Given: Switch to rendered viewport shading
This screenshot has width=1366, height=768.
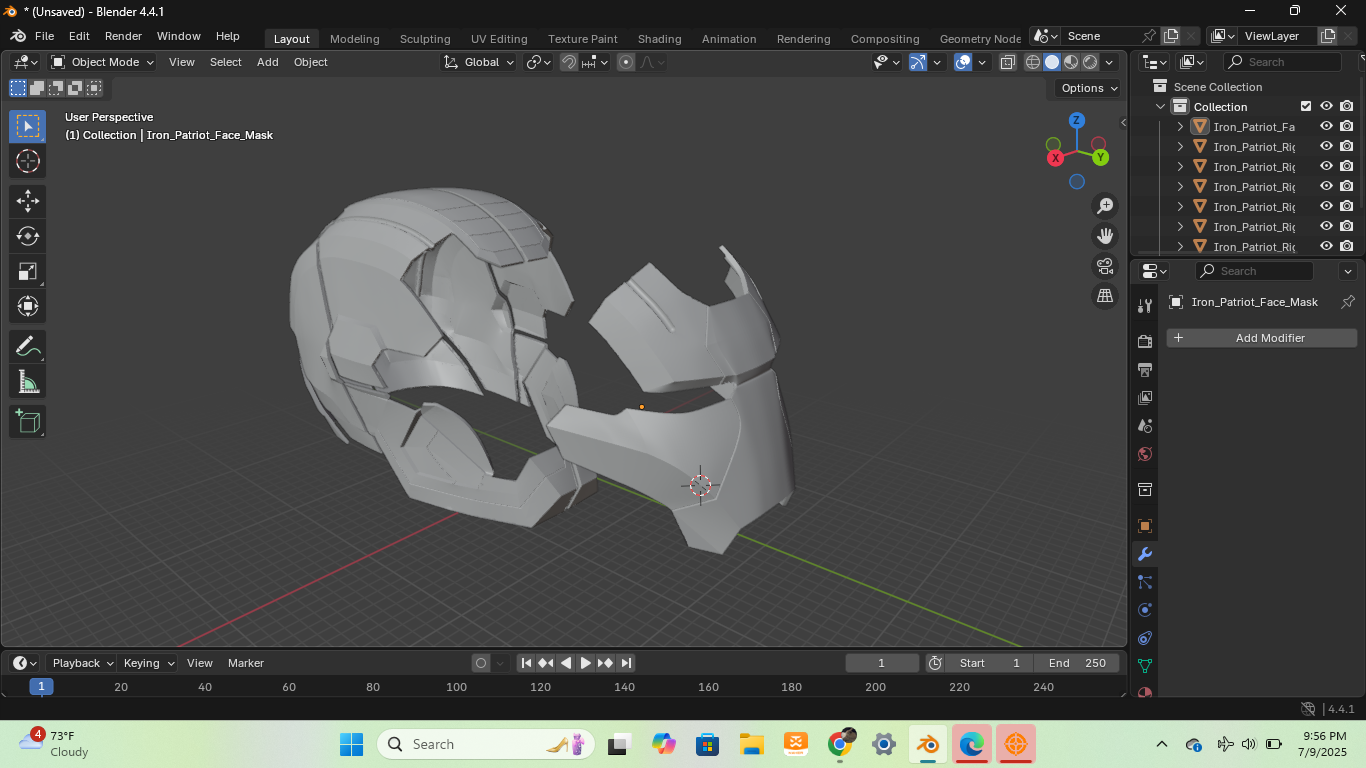Looking at the screenshot, I should point(1090,62).
